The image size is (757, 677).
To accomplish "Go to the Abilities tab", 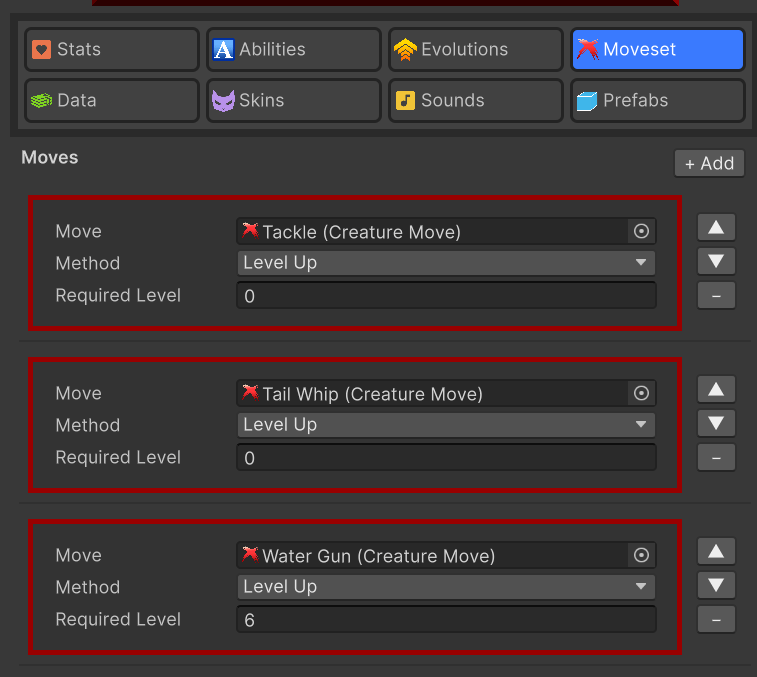I will point(294,49).
